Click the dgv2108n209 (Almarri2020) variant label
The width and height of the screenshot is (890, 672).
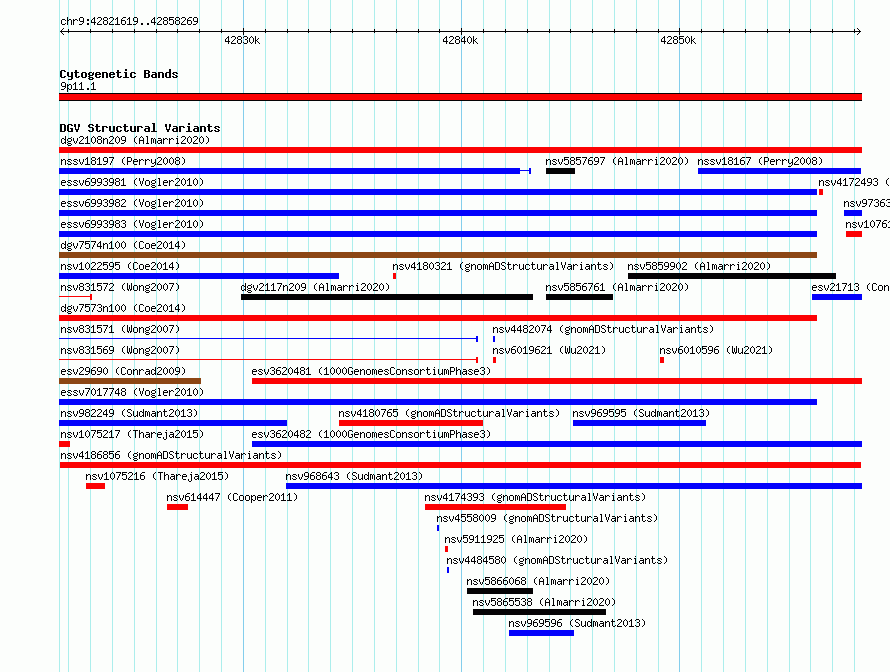coord(135,140)
